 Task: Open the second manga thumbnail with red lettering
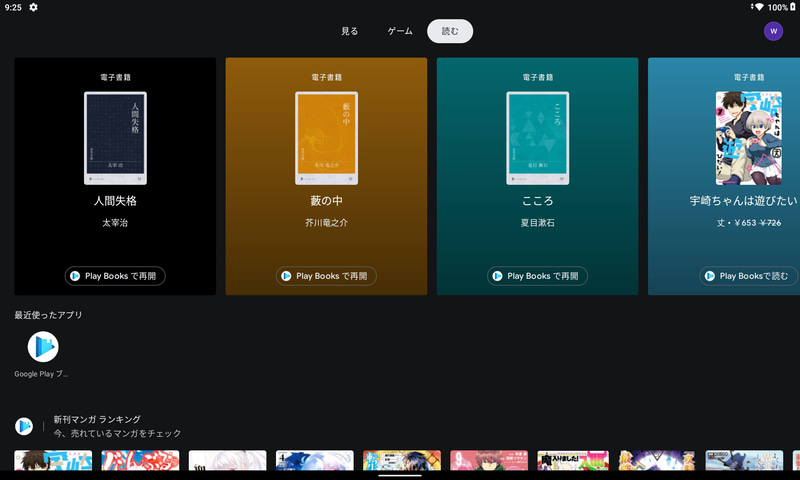click(140, 460)
